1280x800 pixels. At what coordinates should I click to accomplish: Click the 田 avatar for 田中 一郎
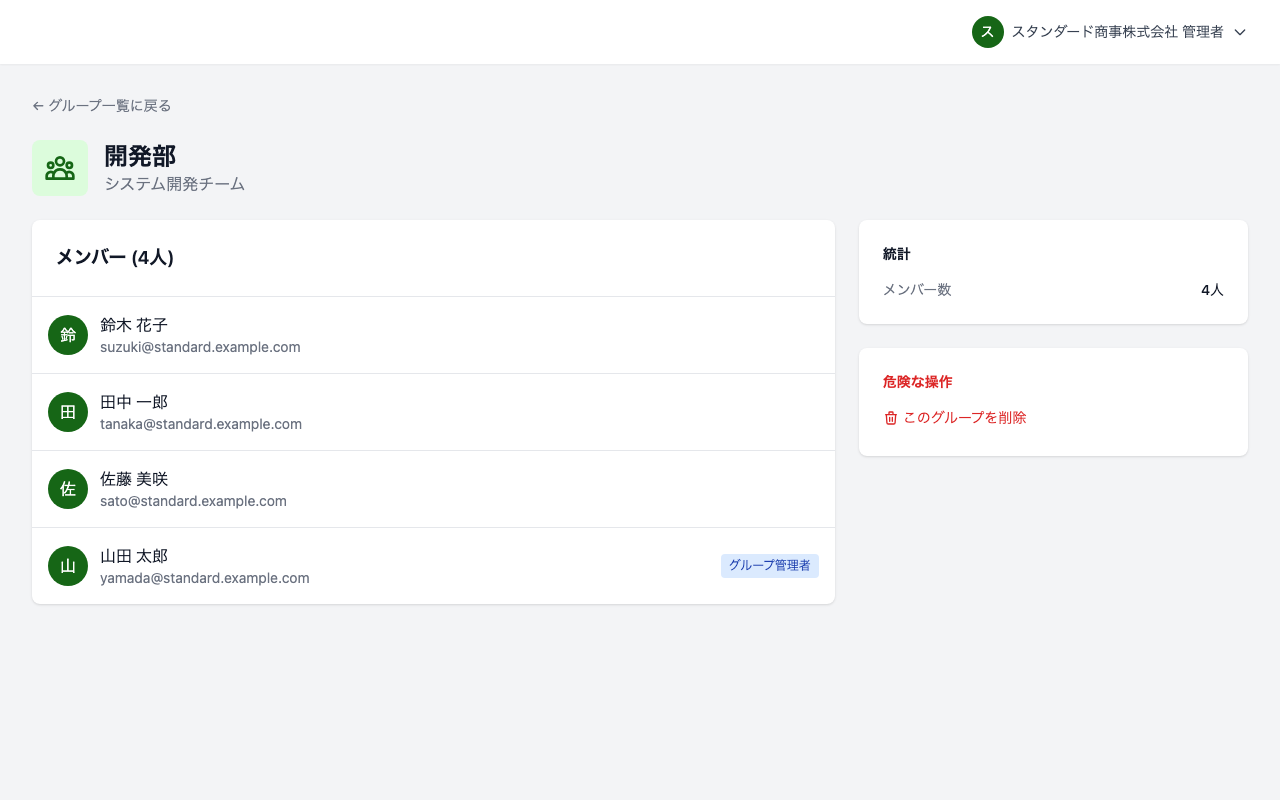(x=68, y=412)
